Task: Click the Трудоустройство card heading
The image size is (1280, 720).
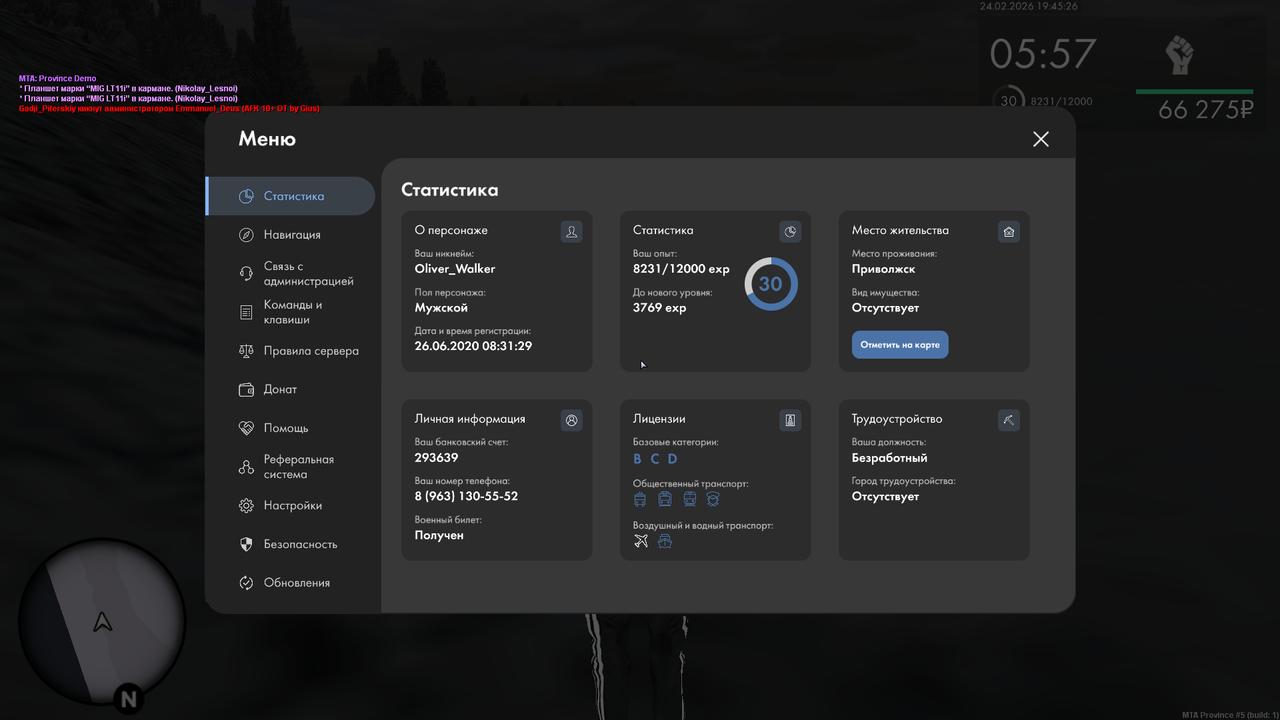Action: click(x=897, y=419)
